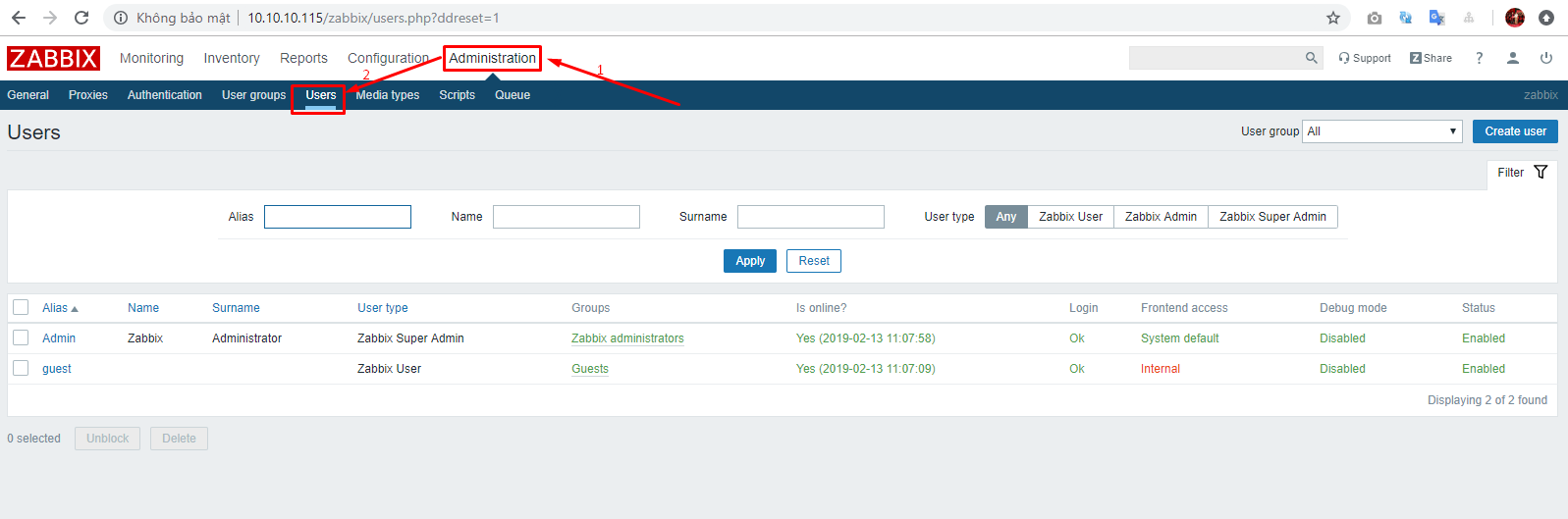Open the Reports menu
This screenshot has width=1568, height=519.
303,58
